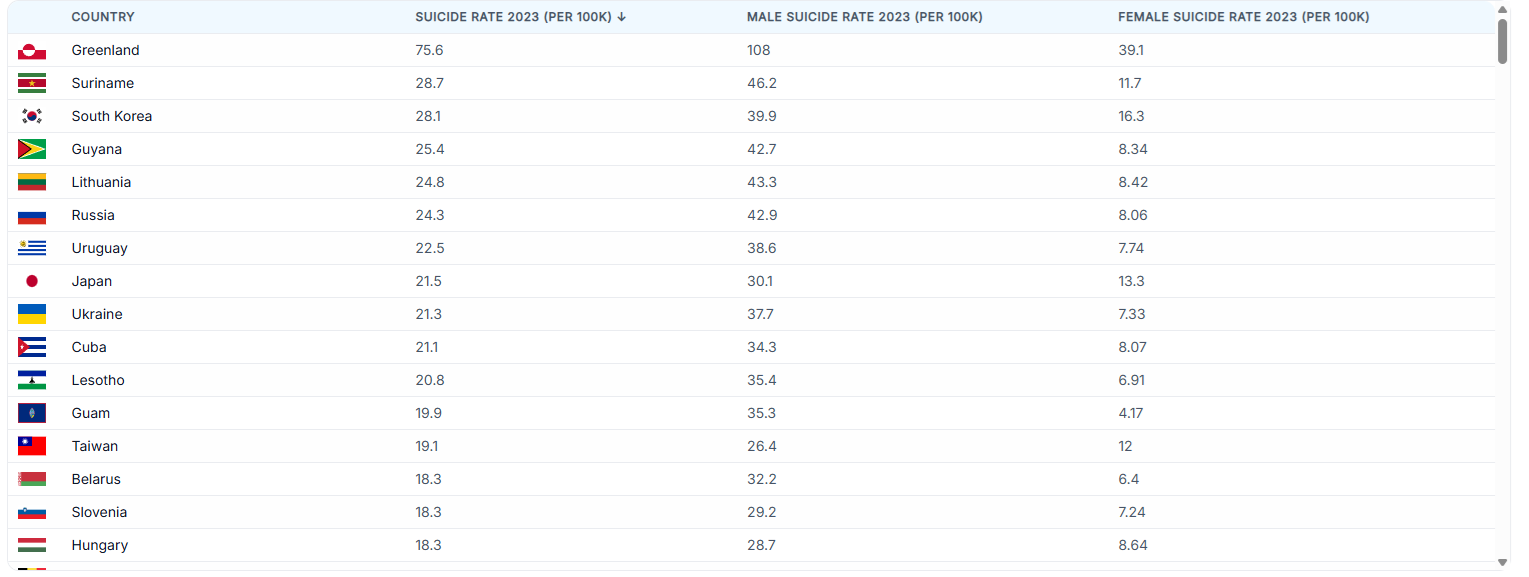
Task: Select the Slovenia country name
Action: 99,512
